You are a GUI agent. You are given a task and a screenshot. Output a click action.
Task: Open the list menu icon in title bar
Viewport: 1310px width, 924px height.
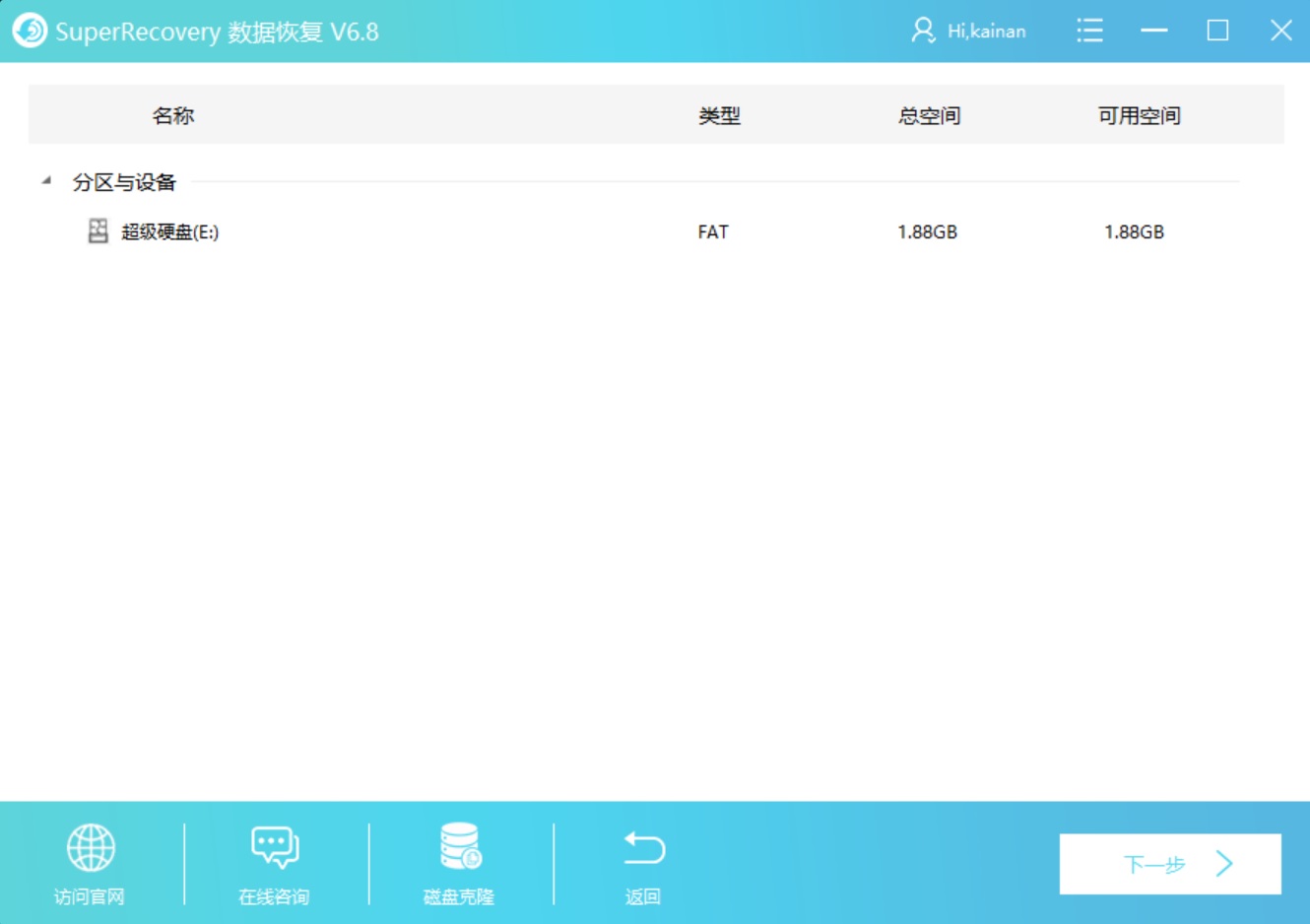[x=1089, y=31]
